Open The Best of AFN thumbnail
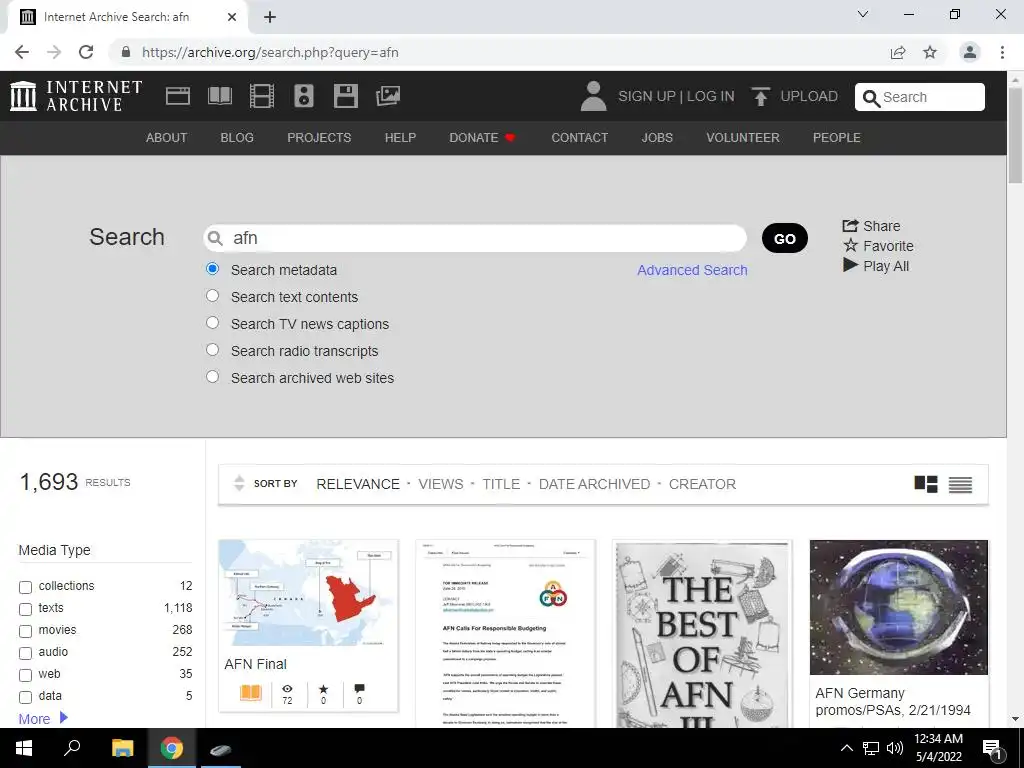 pos(702,633)
